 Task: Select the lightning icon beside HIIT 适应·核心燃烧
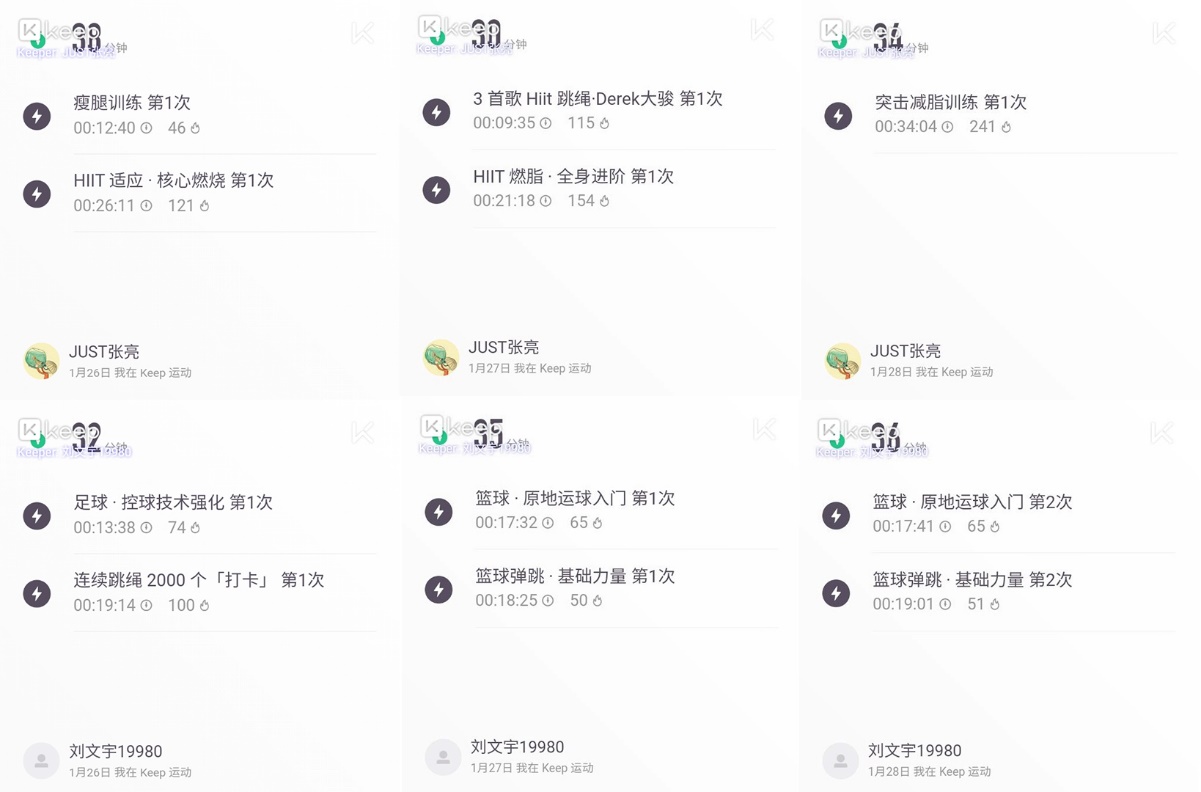[x=37, y=195]
